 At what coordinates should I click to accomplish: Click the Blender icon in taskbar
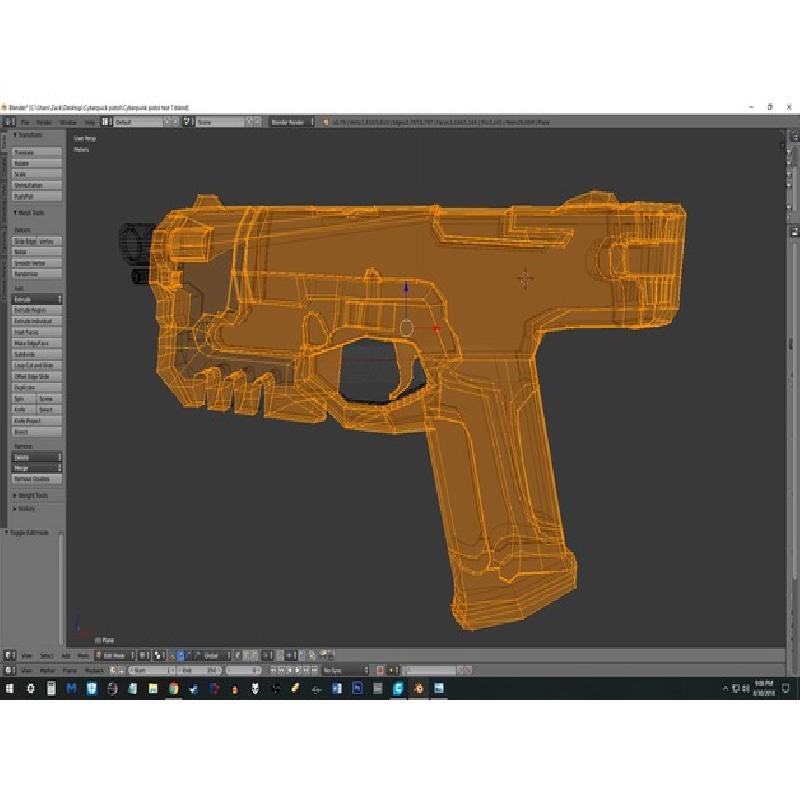418,689
